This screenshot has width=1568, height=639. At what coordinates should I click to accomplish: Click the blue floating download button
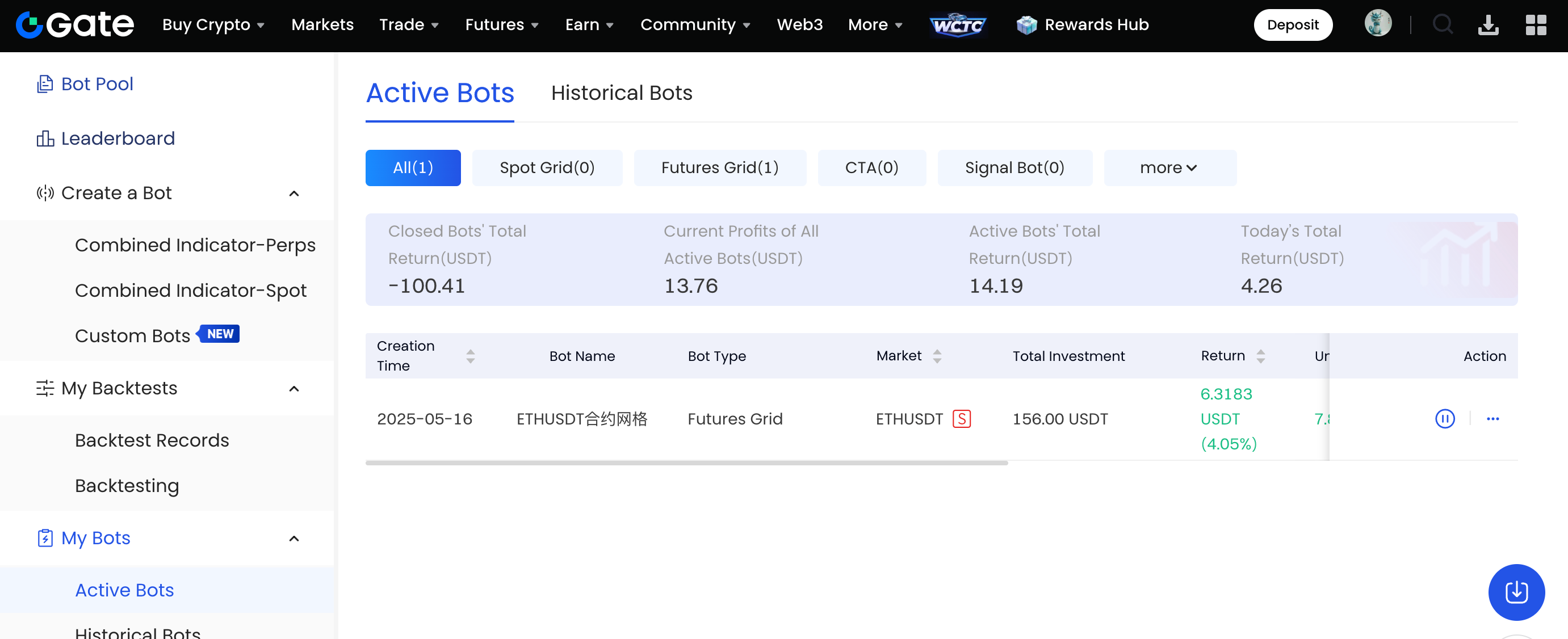coord(1516,591)
